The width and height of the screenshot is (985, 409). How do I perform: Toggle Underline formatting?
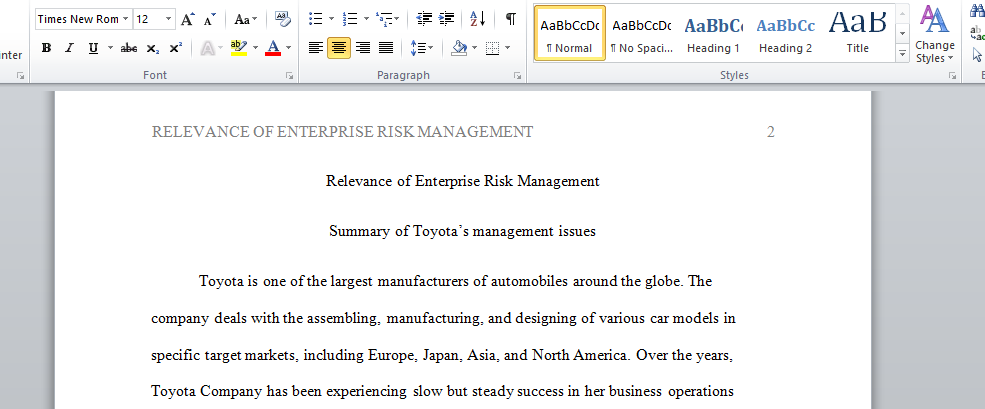click(x=93, y=48)
